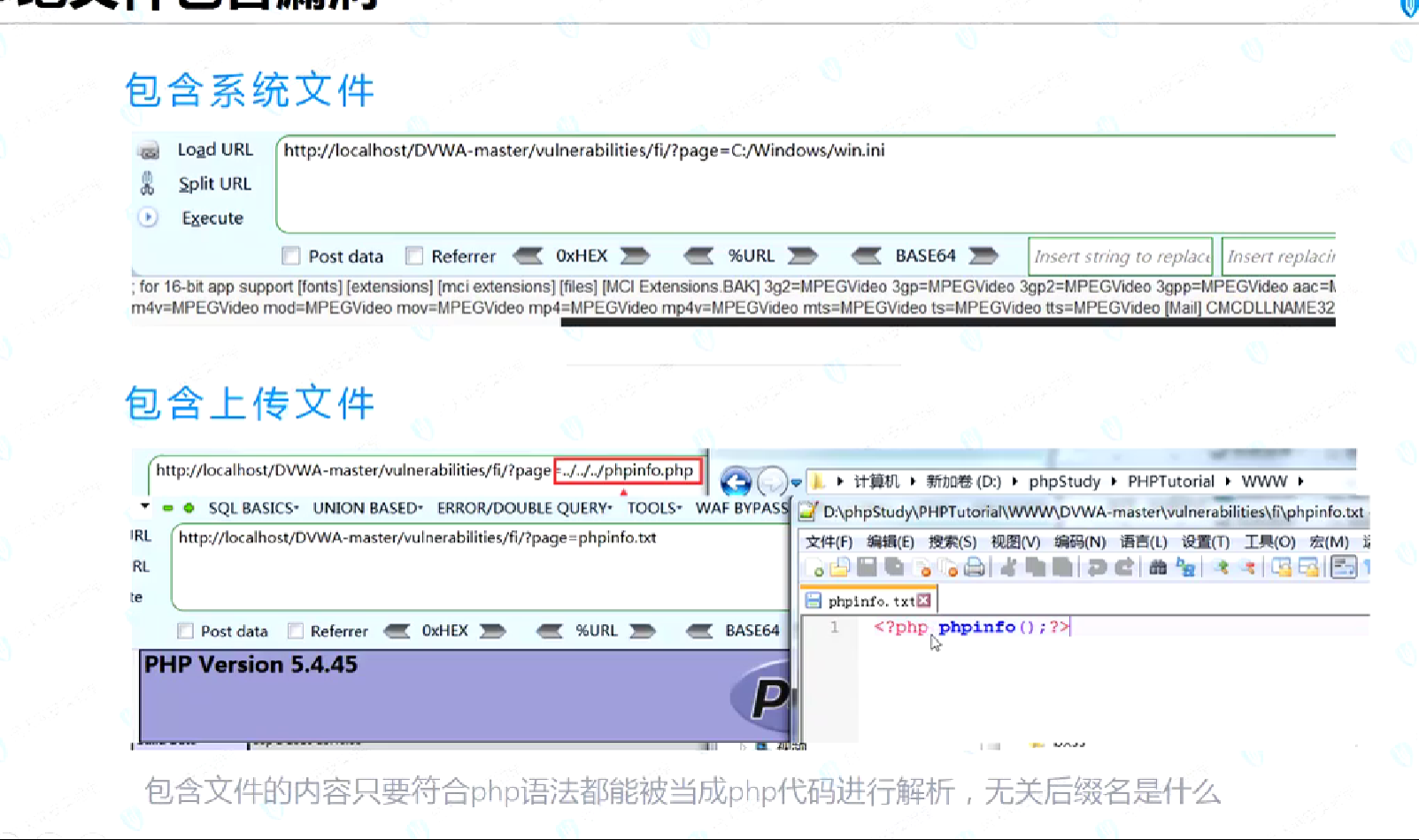
Task: Click the Paste icon in Notepad++ toolbar
Action: (1062, 566)
